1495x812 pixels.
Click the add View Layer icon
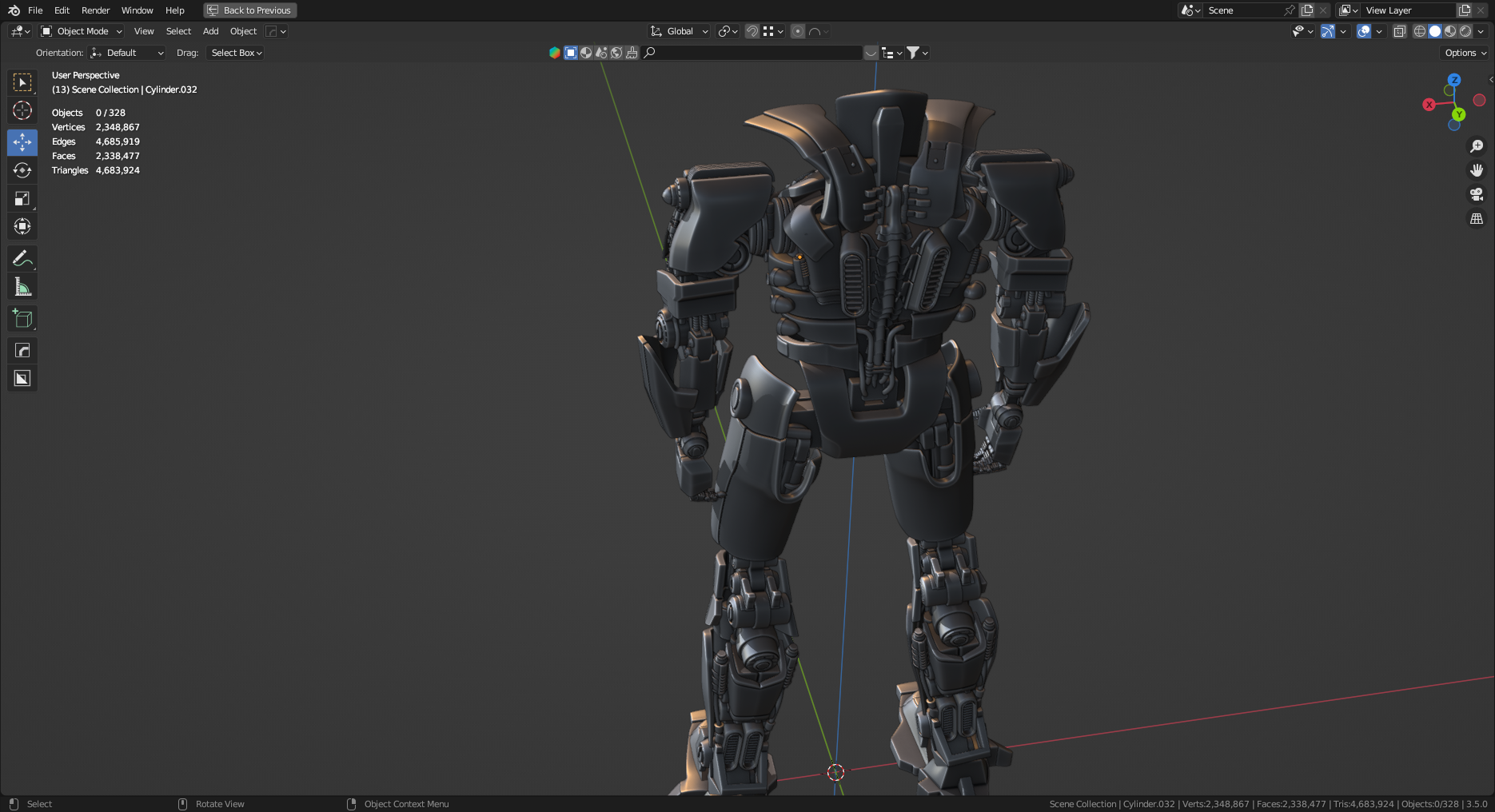pyautogui.click(x=1465, y=10)
